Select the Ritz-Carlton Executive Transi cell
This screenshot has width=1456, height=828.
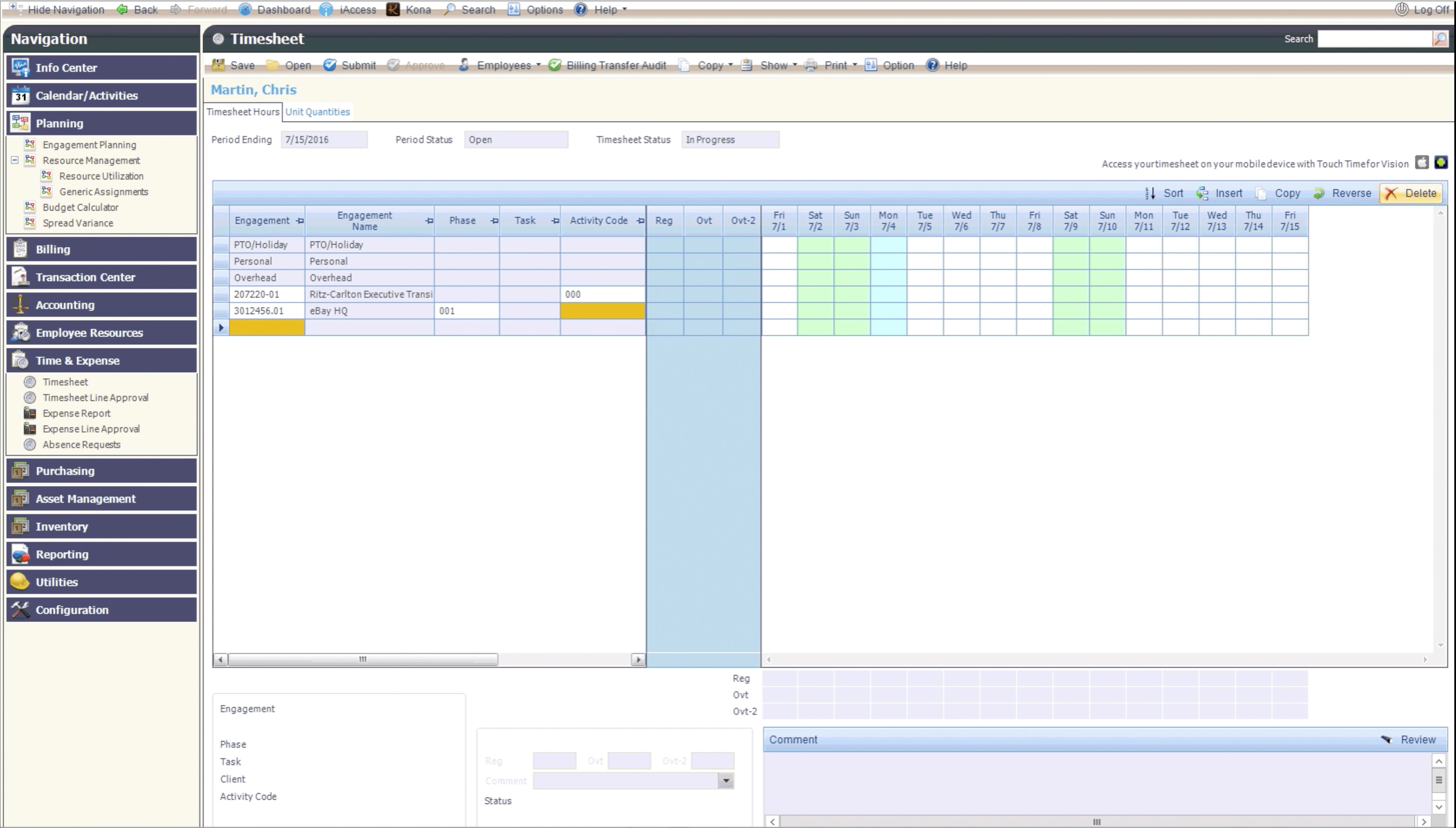click(x=370, y=295)
